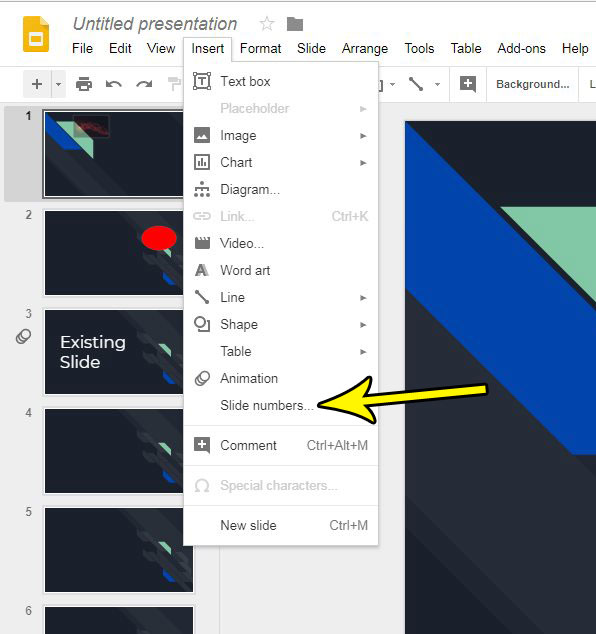The height and width of the screenshot is (634, 596).
Task: Choose Word art in Insert menu
Action: coord(281,271)
